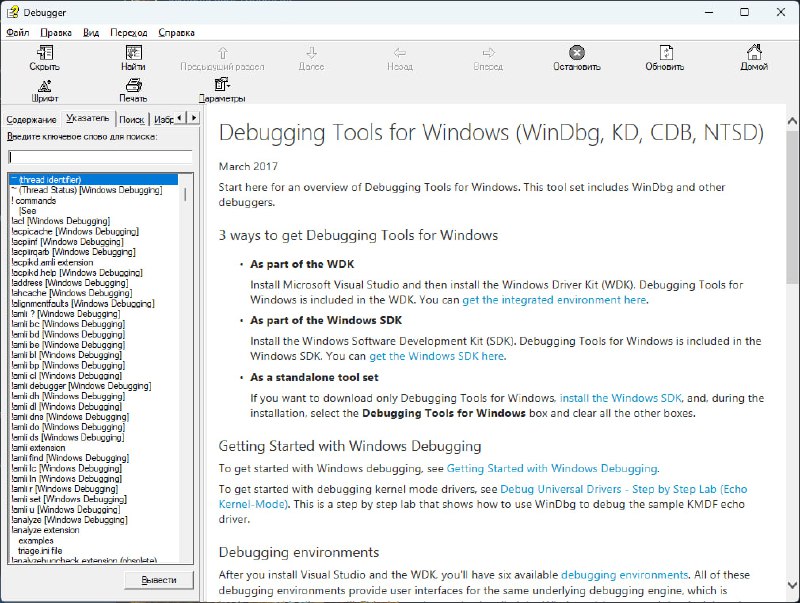Open the Вид menu

[x=91, y=33]
